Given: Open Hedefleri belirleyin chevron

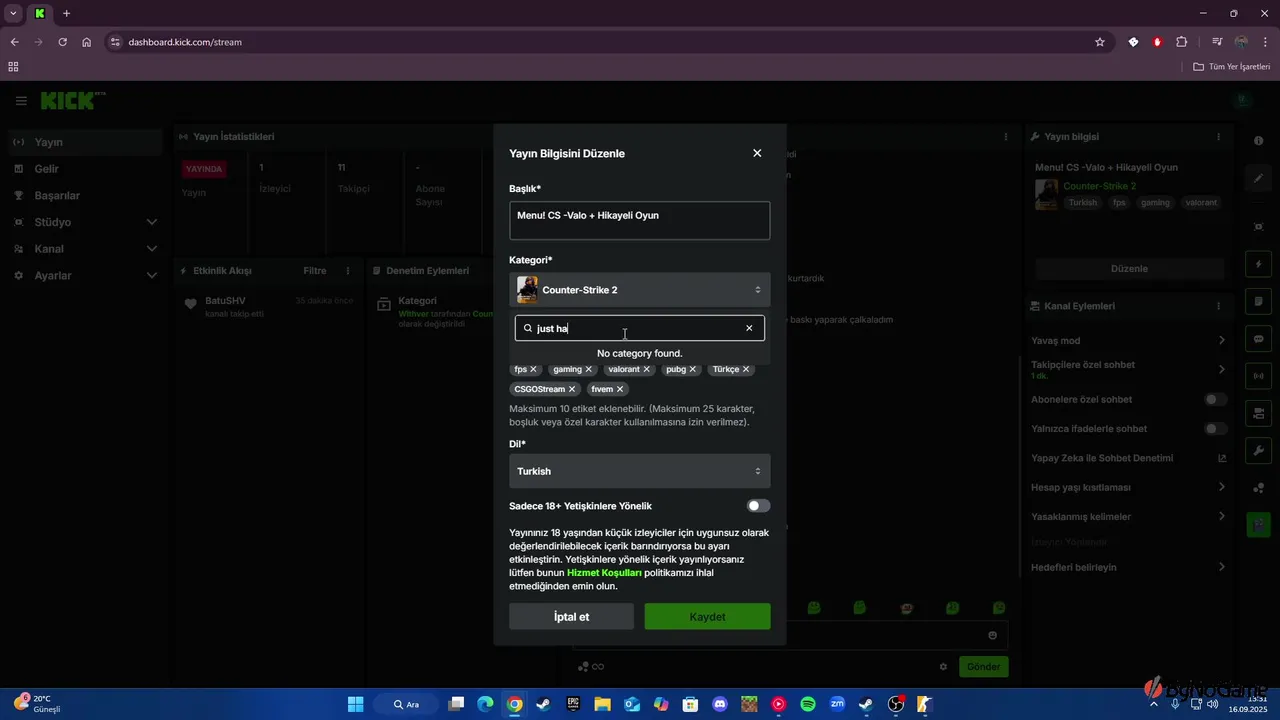Looking at the screenshot, I should pyautogui.click(x=1222, y=568).
